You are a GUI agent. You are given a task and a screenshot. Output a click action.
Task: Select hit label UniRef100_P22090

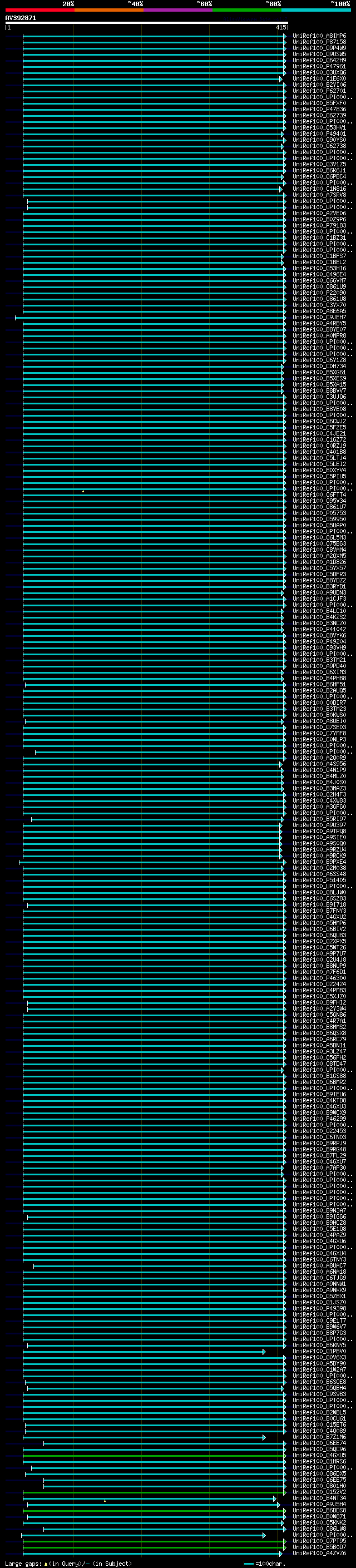pos(319,293)
